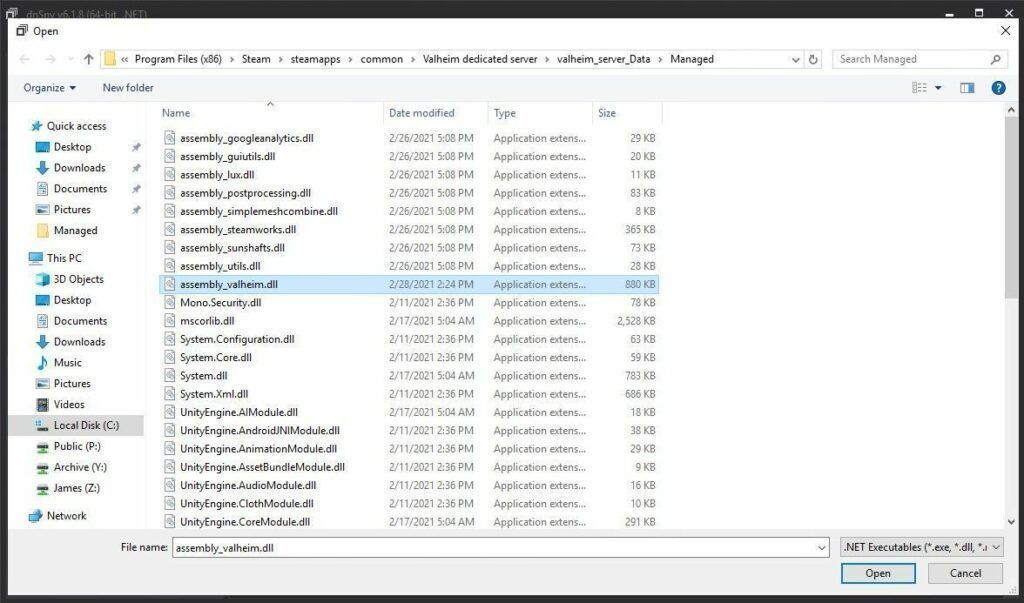Screen dimensions: 1024x603
Task: Select Quick access in the sidebar
Action: (76, 126)
